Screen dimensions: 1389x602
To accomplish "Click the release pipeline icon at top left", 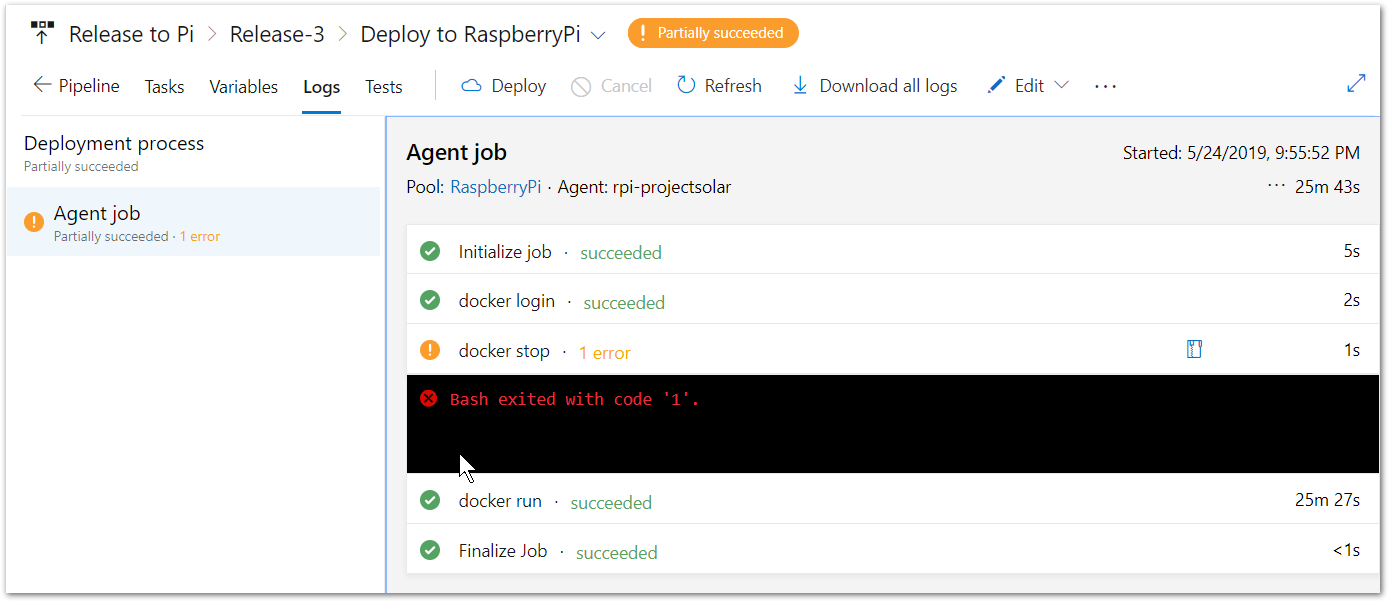I will pyautogui.click(x=42, y=33).
